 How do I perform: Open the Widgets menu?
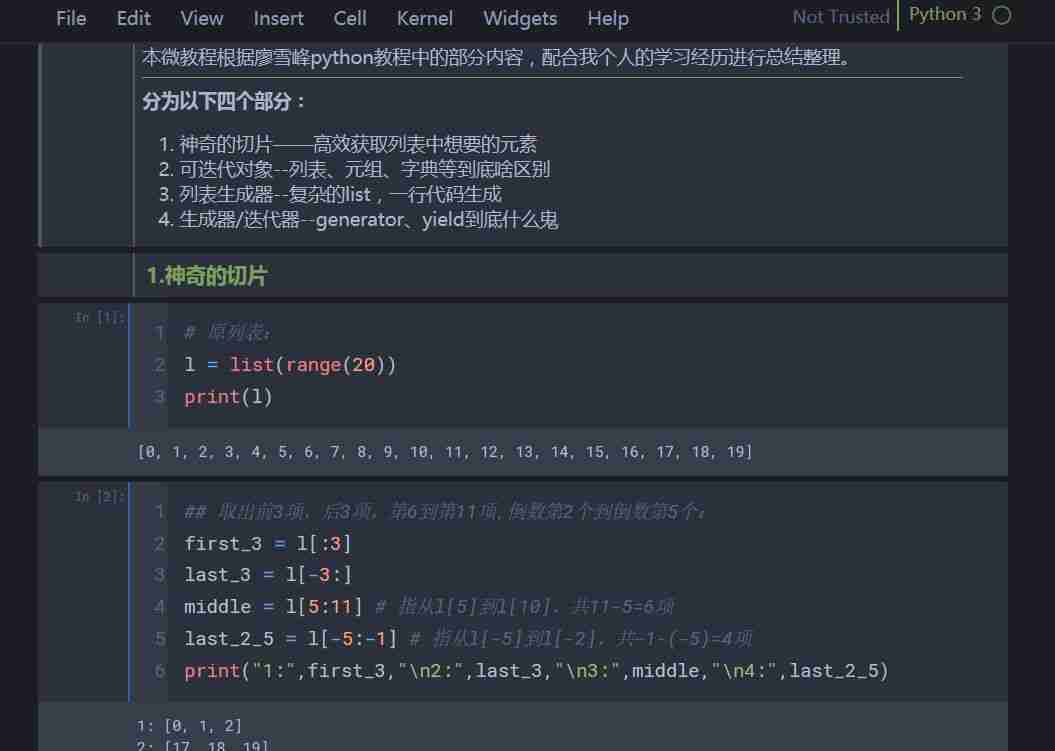click(519, 18)
